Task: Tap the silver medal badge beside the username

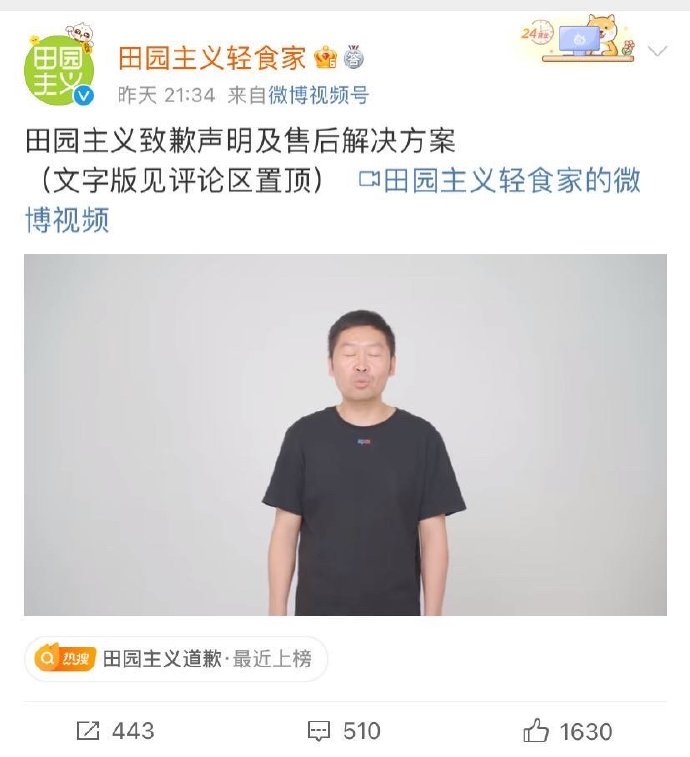Action: coord(354,57)
